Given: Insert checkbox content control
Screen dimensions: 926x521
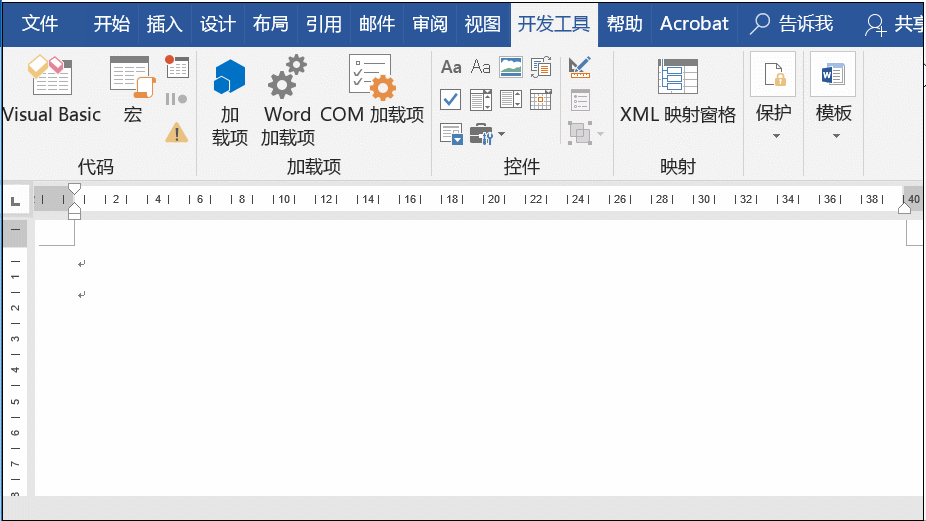Looking at the screenshot, I should 451,100.
